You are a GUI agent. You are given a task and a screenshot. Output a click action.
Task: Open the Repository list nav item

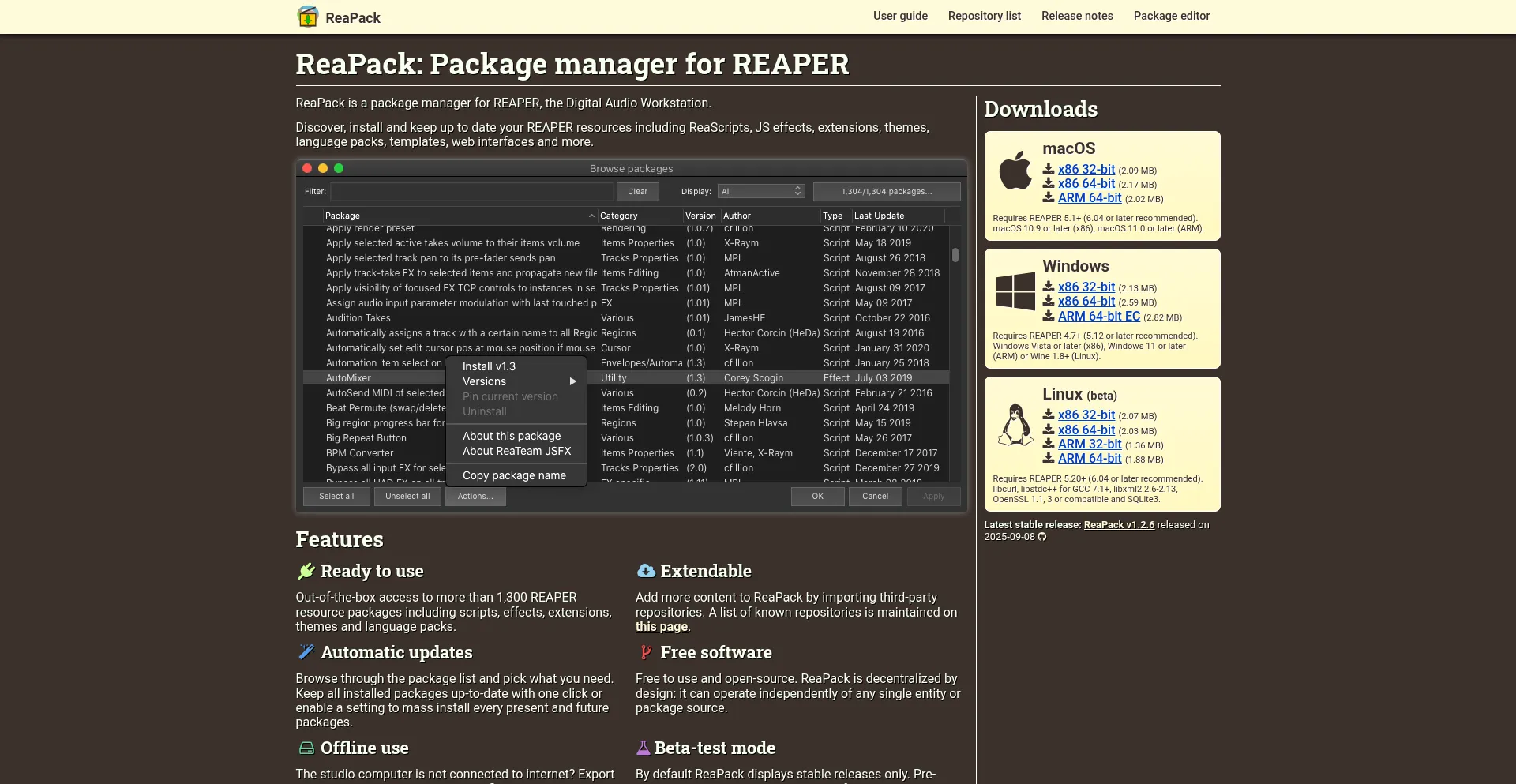[x=984, y=16]
